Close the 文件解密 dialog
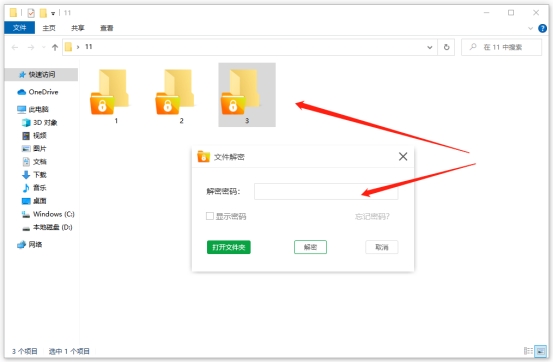This screenshot has height=362, width=554. [x=403, y=156]
